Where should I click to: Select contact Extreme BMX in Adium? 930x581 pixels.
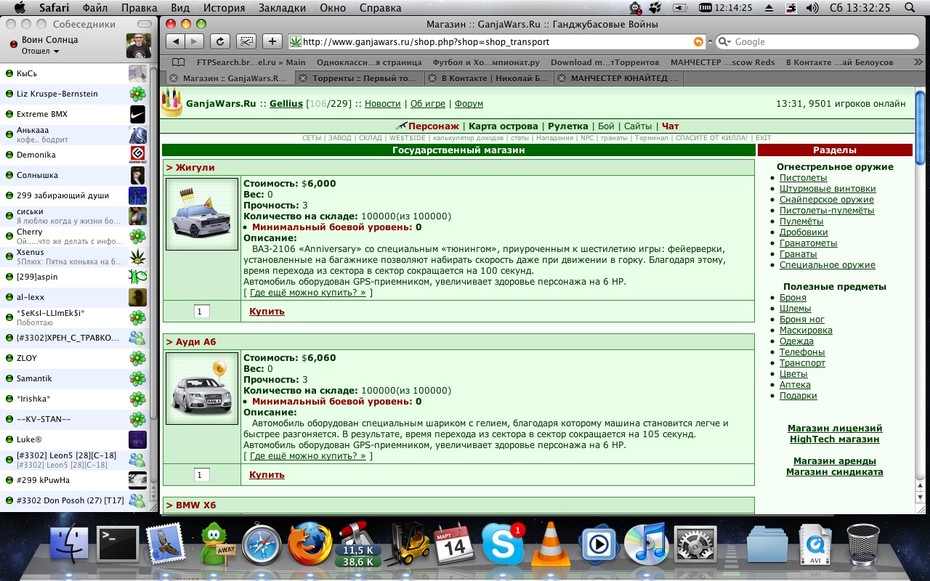76,114
